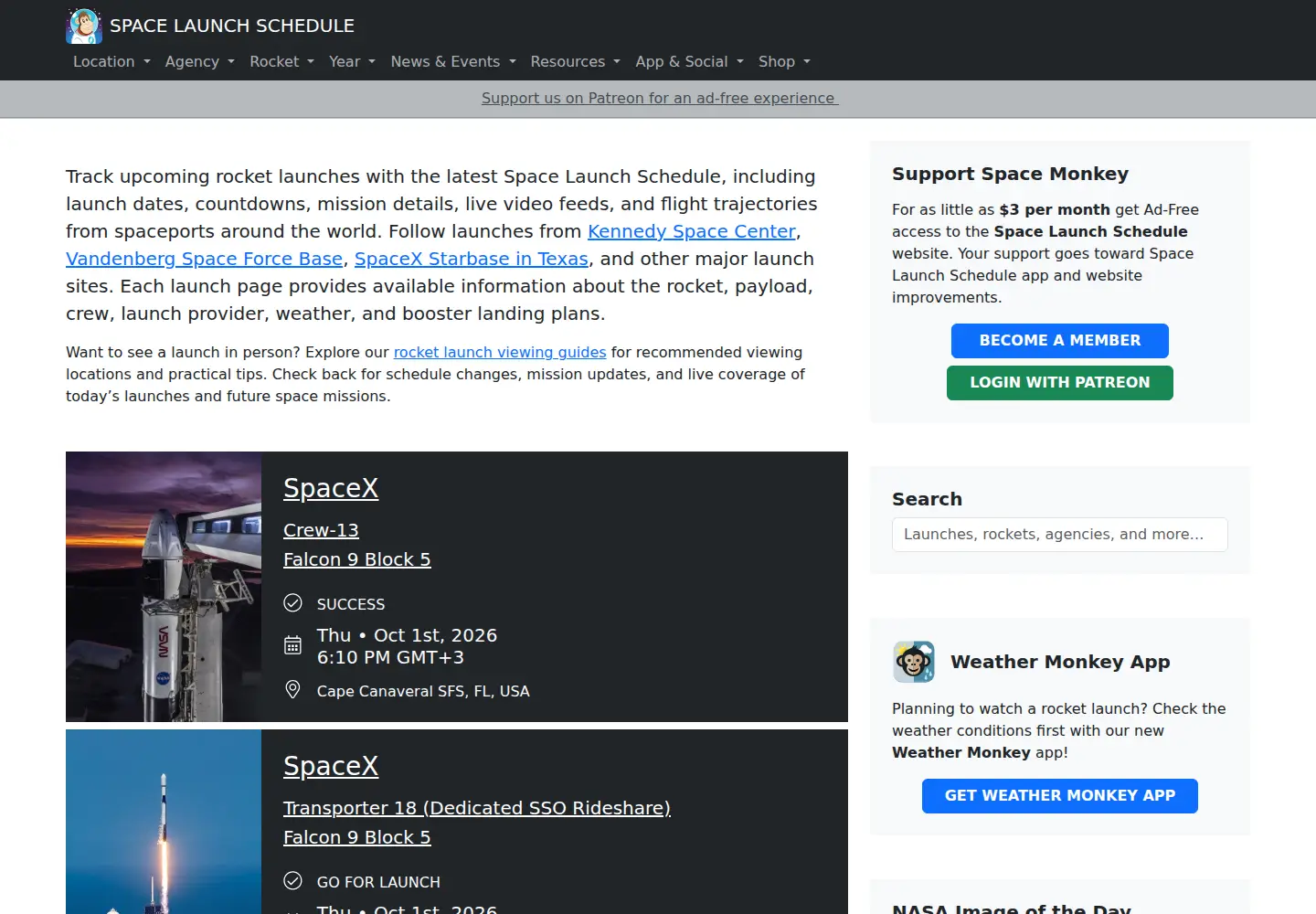Screen dimensions: 1316x914
Task: Click the Space Monkey logo icon
Action: pyautogui.click(x=84, y=26)
